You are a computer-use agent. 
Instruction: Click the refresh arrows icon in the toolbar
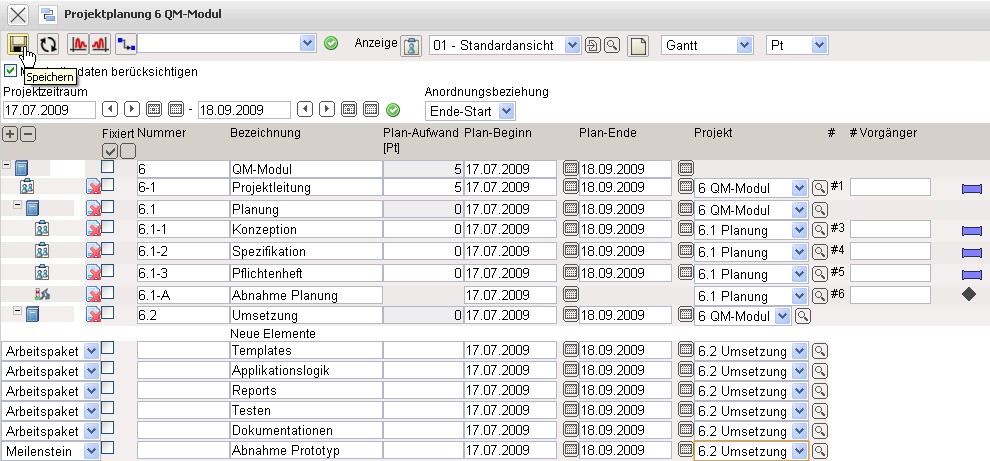[48, 44]
